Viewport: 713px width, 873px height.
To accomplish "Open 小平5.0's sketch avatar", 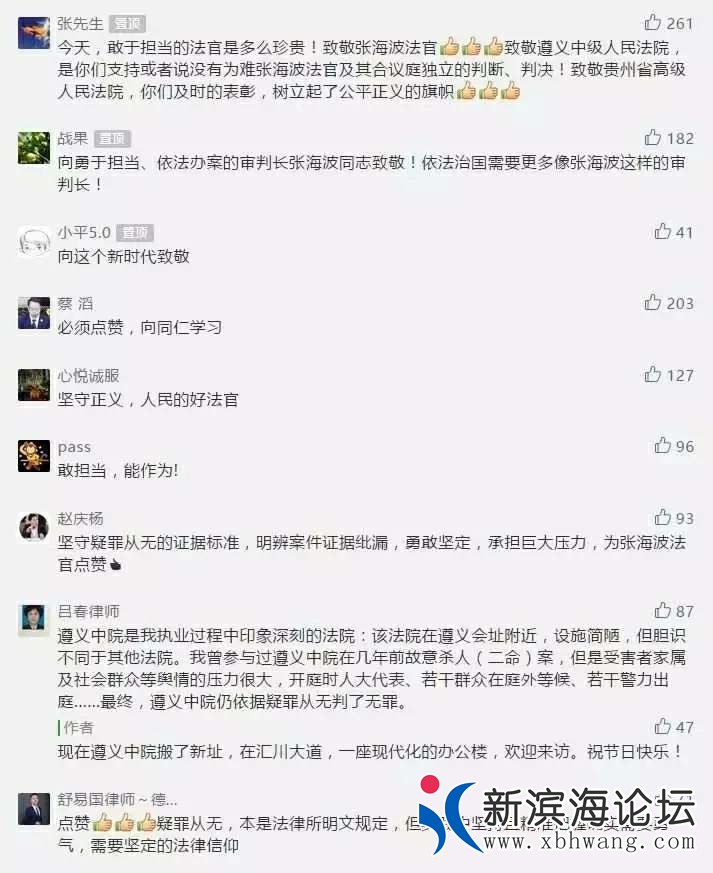I will [34, 242].
